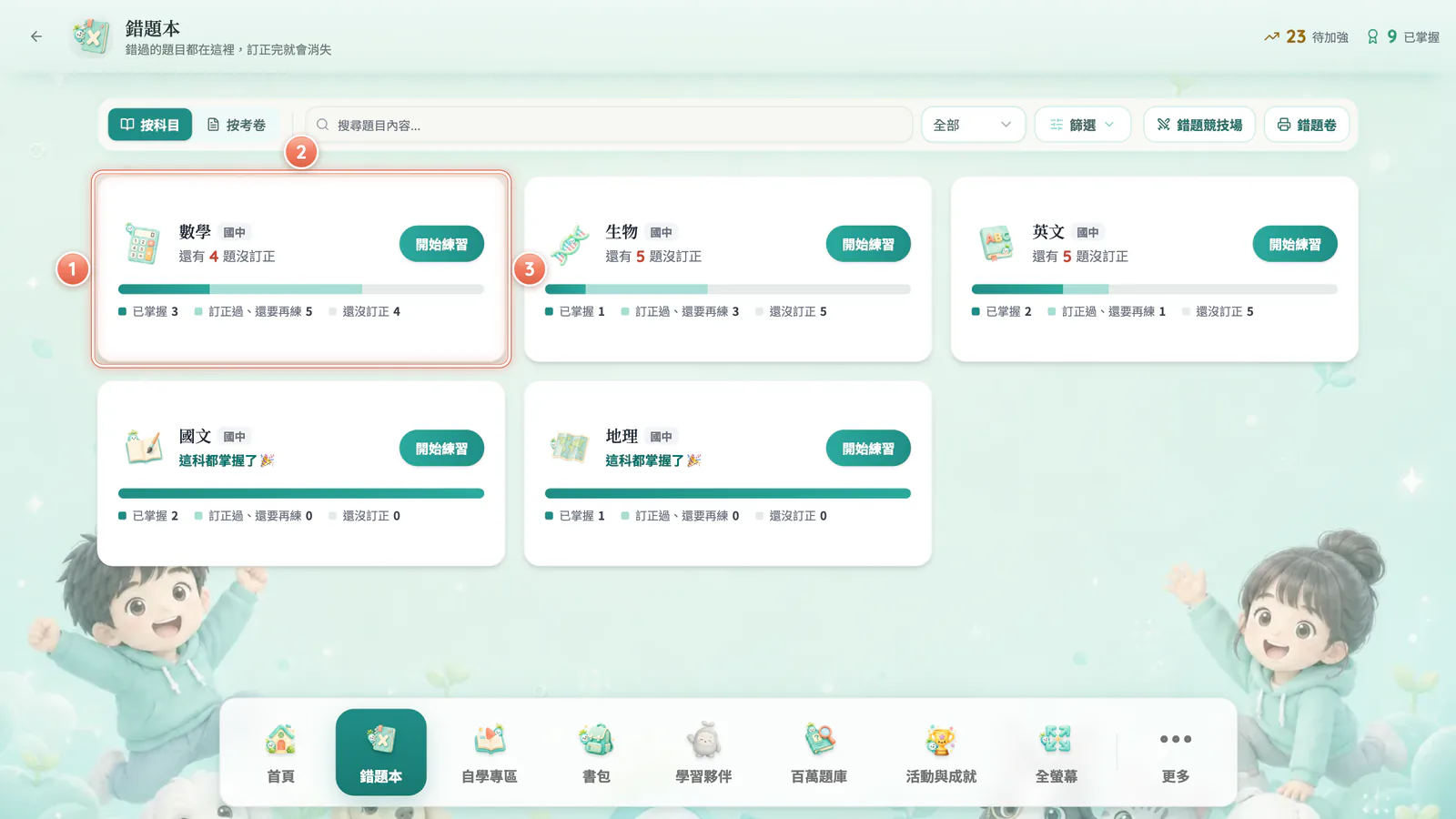Click the 地理 progress bar
This screenshot has height=819, width=1456.
click(x=728, y=493)
